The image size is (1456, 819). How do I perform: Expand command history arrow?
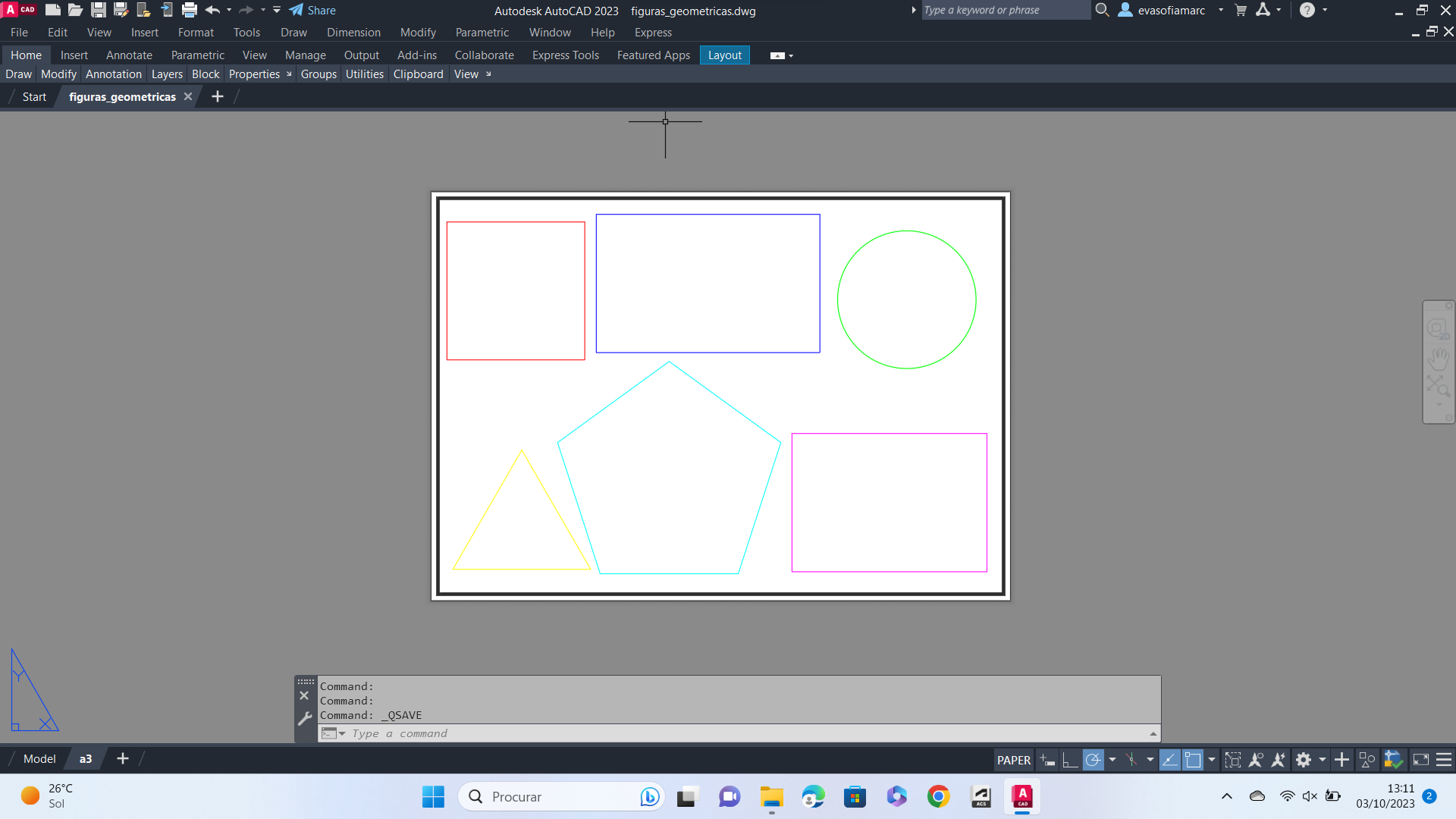pos(1153,733)
